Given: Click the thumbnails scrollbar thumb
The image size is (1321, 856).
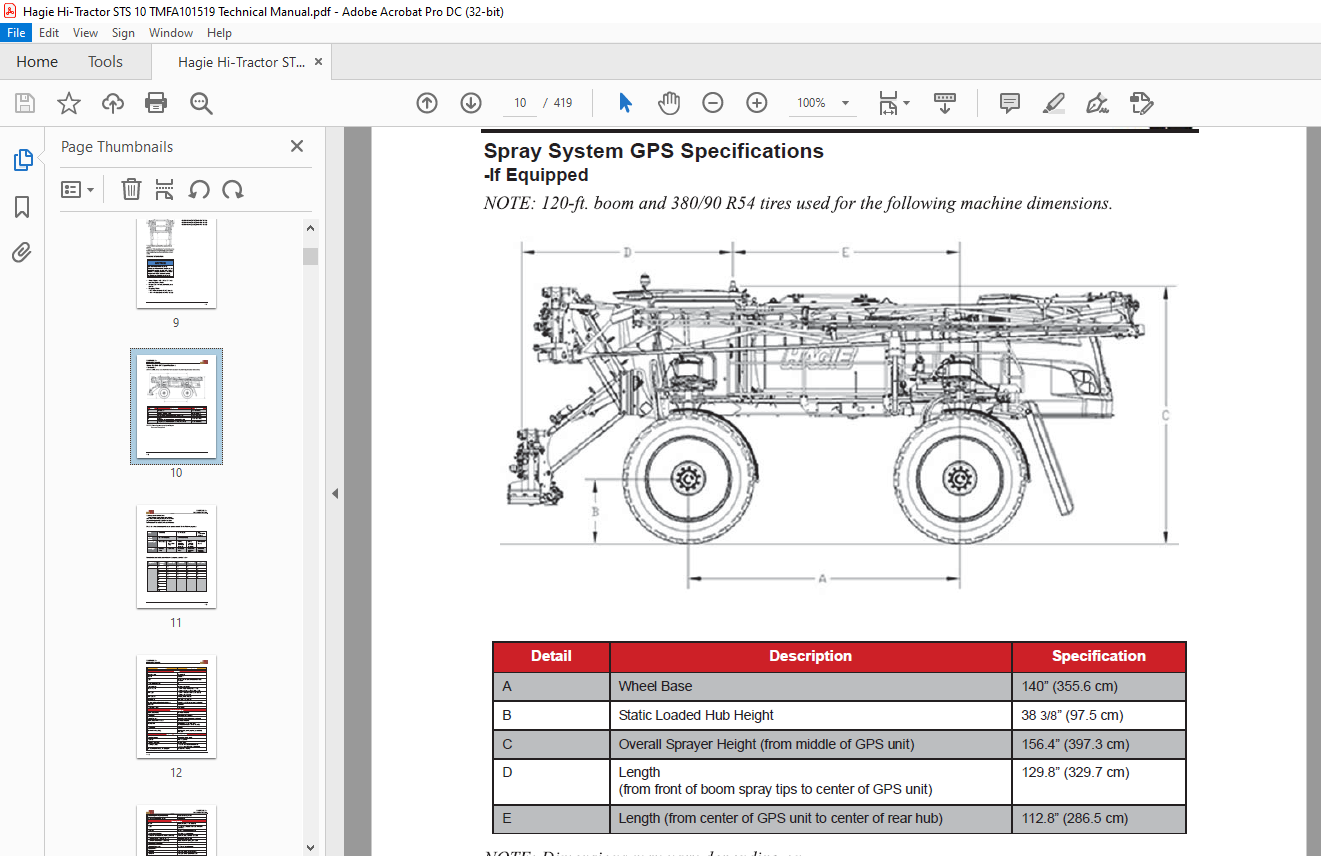Looking at the screenshot, I should (x=310, y=256).
